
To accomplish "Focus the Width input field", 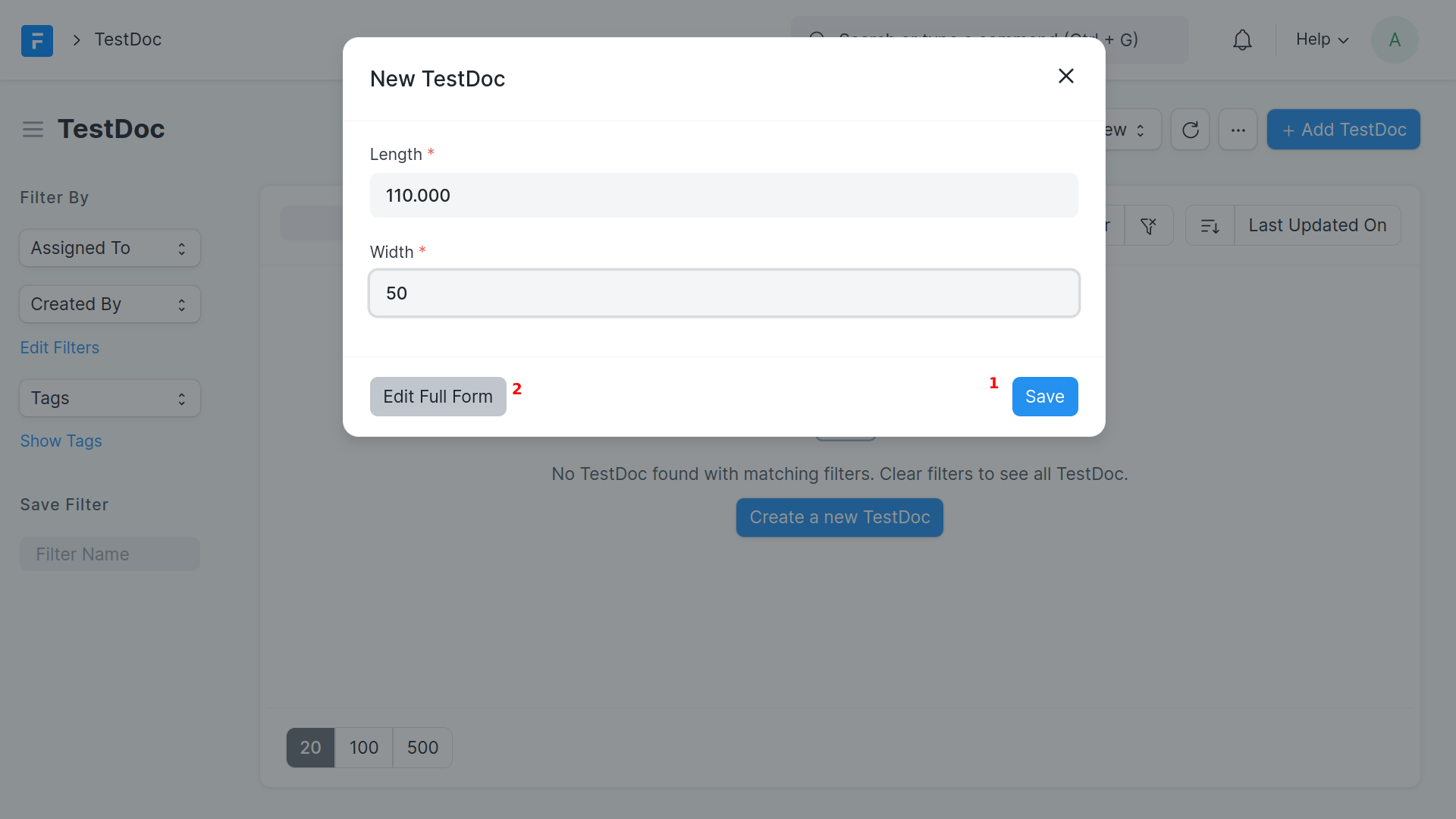I will (x=723, y=293).
